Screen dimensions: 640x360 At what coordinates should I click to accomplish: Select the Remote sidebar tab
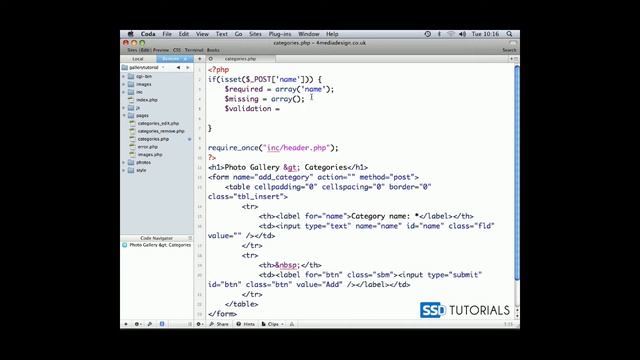174,59
